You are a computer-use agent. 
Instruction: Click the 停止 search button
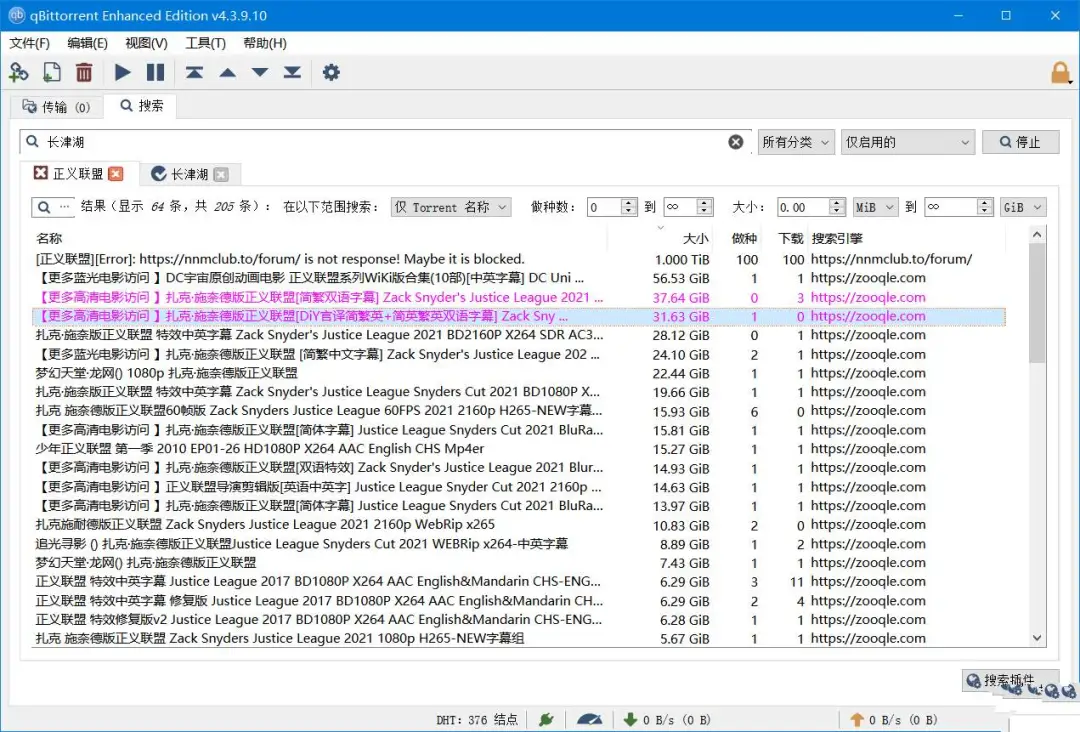(1019, 142)
